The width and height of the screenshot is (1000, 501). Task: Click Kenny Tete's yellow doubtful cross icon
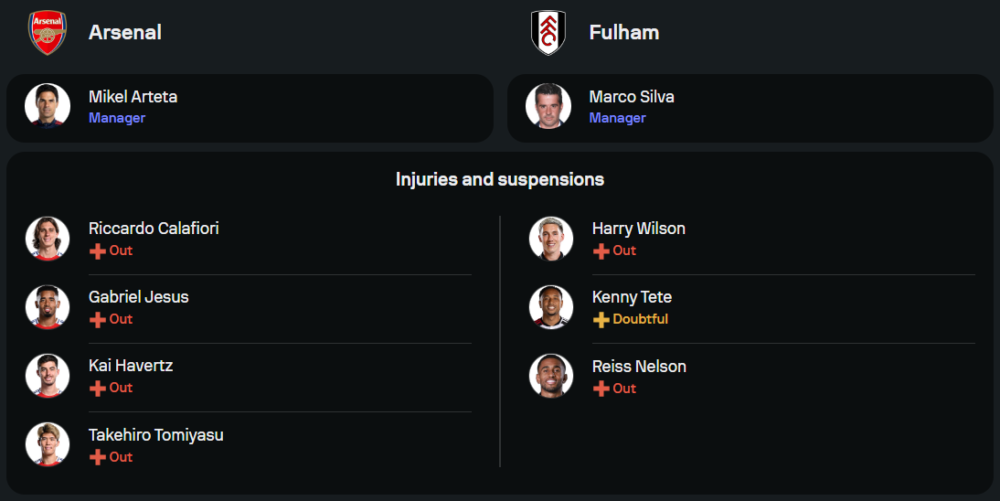(601, 320)
